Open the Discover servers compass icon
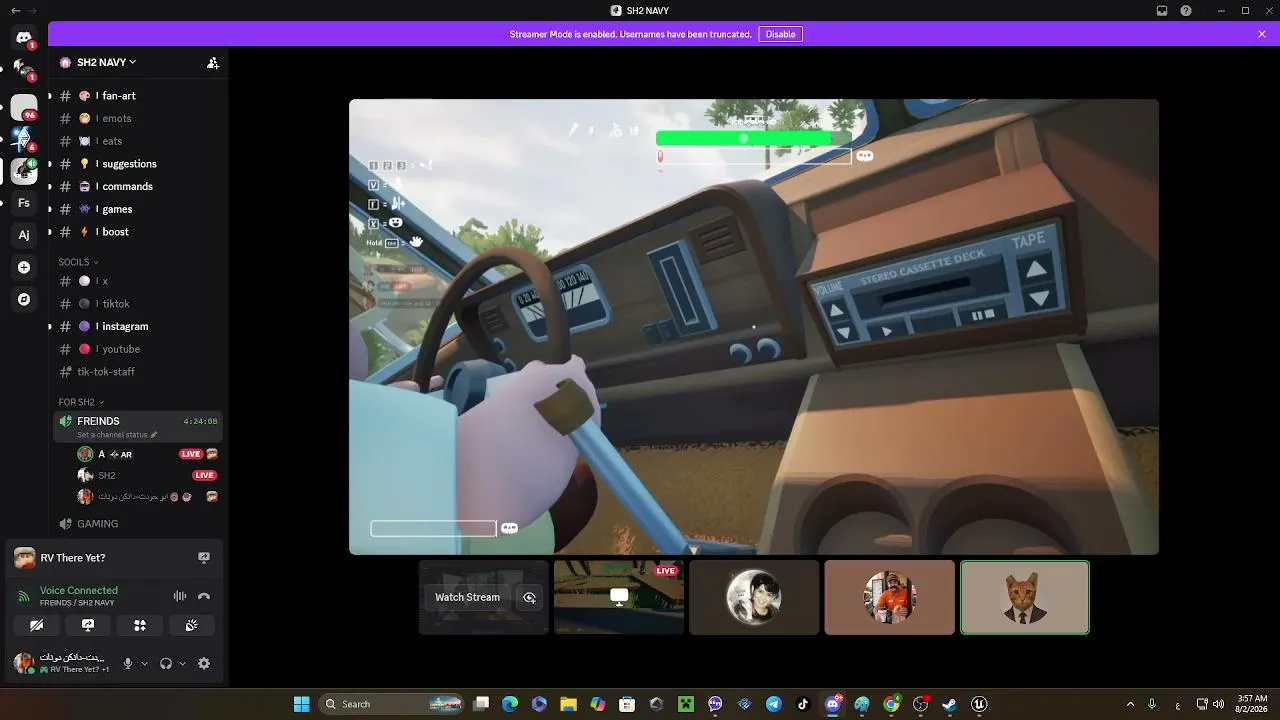 click(x=24, y=299)
